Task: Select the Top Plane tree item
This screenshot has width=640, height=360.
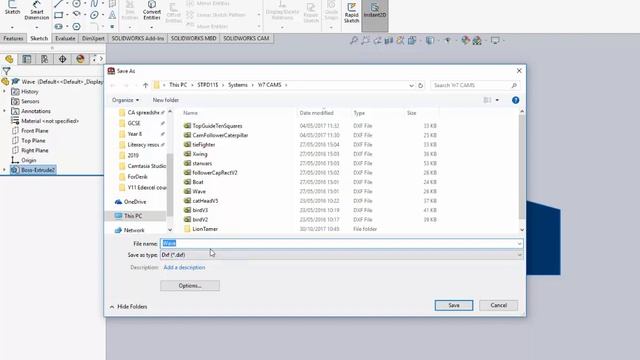Action: (x=33, y=140)
